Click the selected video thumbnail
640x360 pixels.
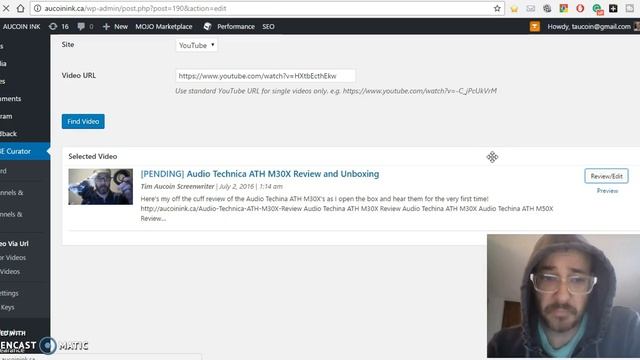coord(100,187)
